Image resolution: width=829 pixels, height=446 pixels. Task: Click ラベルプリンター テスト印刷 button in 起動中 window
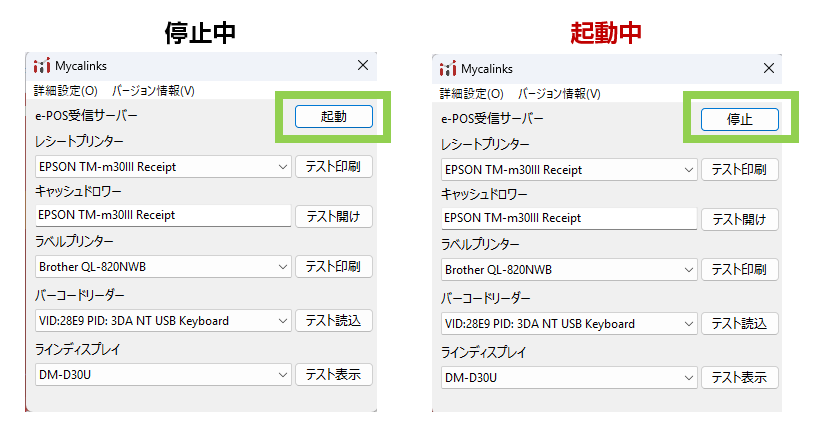point(739,270)
